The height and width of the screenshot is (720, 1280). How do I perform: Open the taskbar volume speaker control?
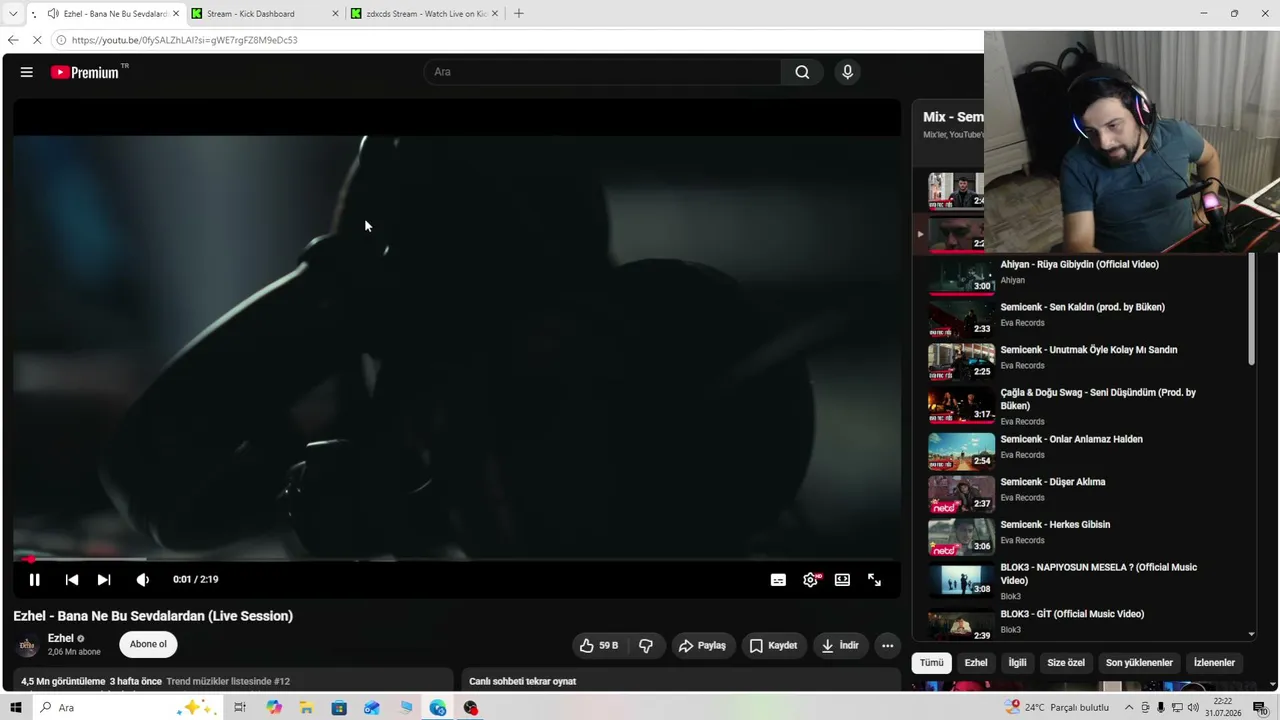point(1193,708)
